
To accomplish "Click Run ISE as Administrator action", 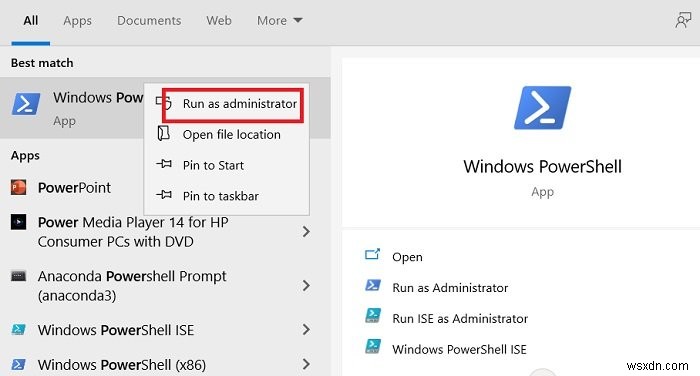I will pos(460,318).
